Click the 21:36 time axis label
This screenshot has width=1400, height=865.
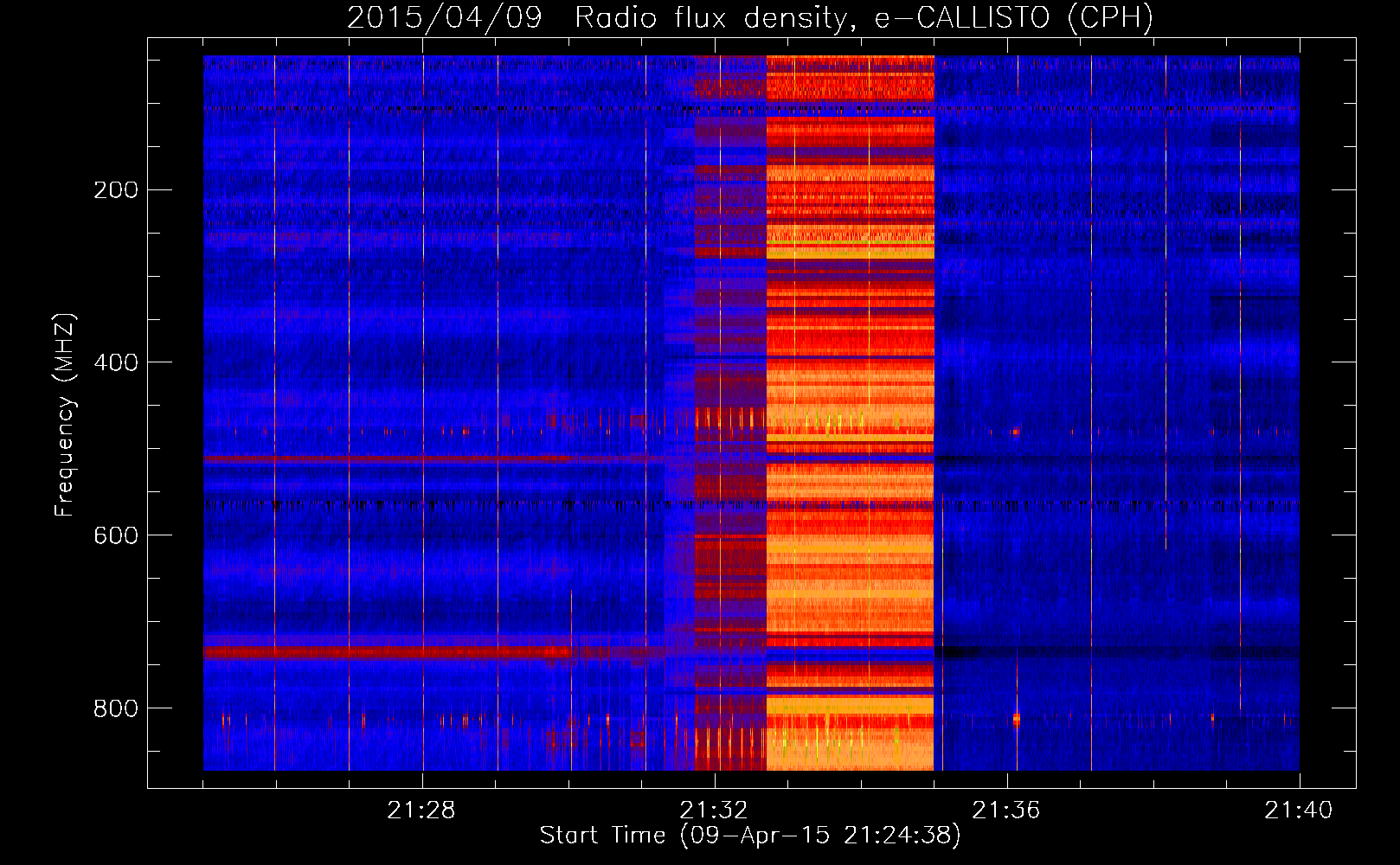click(1006, 811)
